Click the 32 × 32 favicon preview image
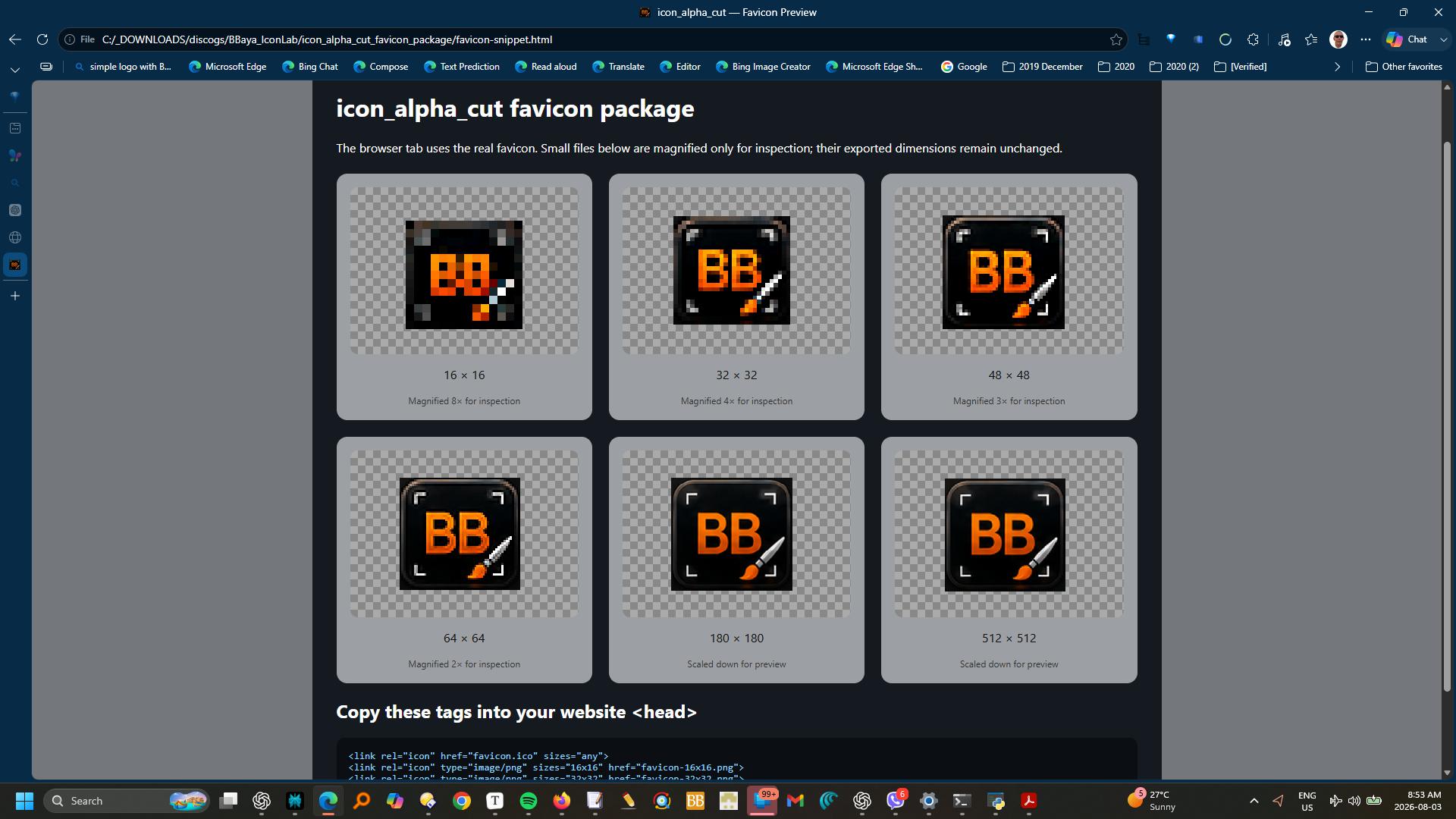This screenshot has width=1456, height=819. [732, 270]
